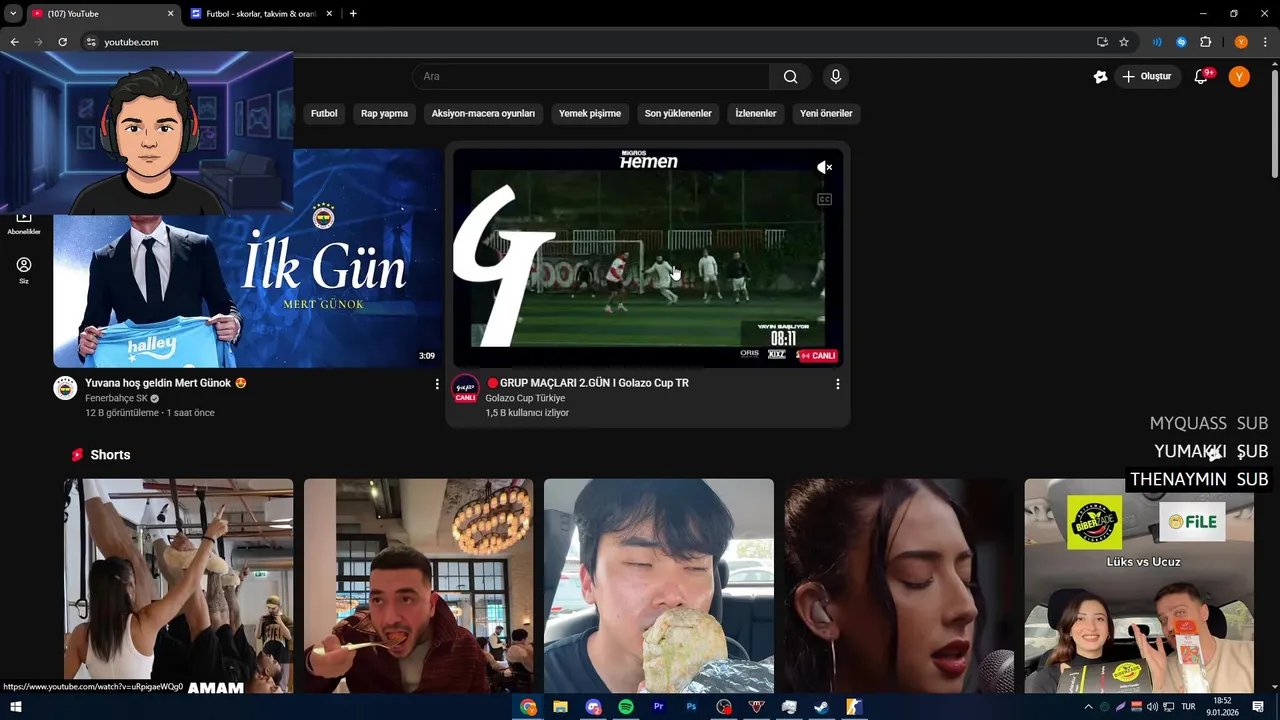This screenshot has width=1280, height=720.
Task: Open the AMAM gym short thumbnail
Action: click(x=179, y=586)
